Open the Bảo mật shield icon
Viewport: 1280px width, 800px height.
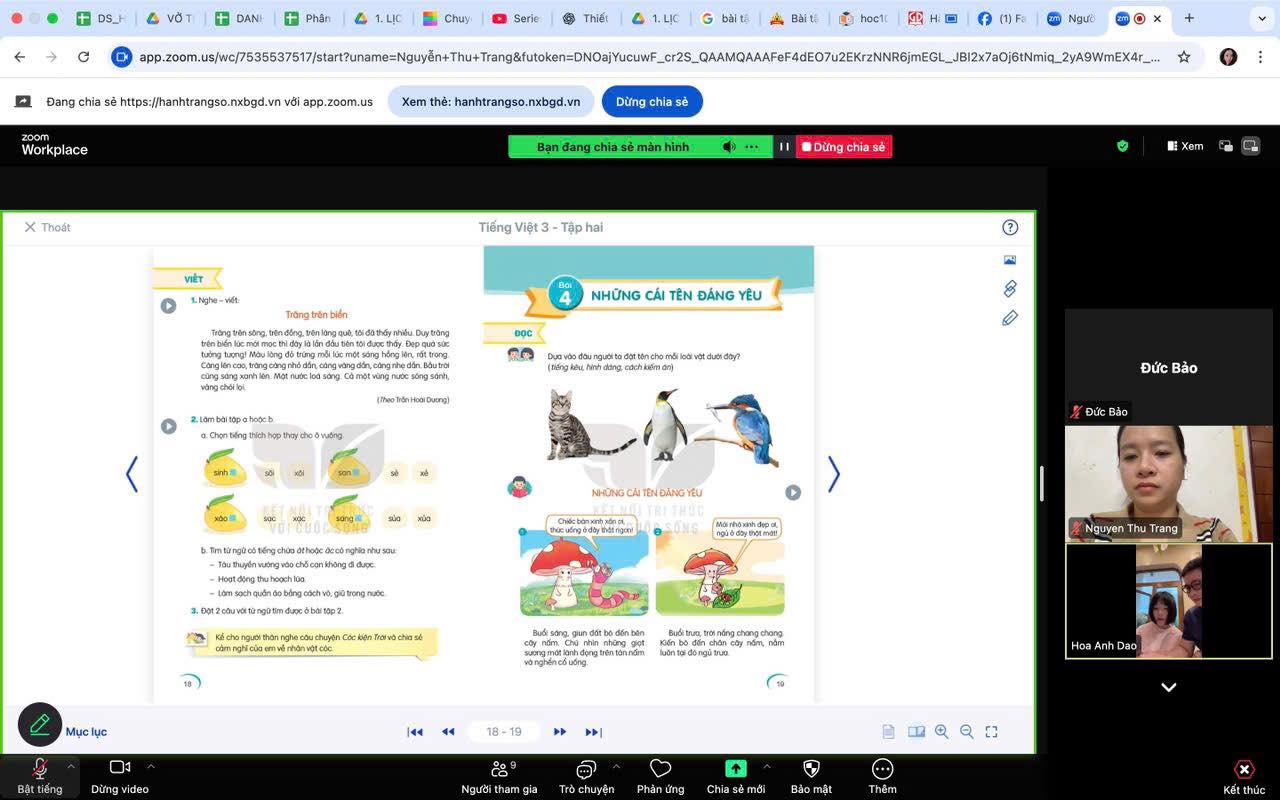[811, 769]
